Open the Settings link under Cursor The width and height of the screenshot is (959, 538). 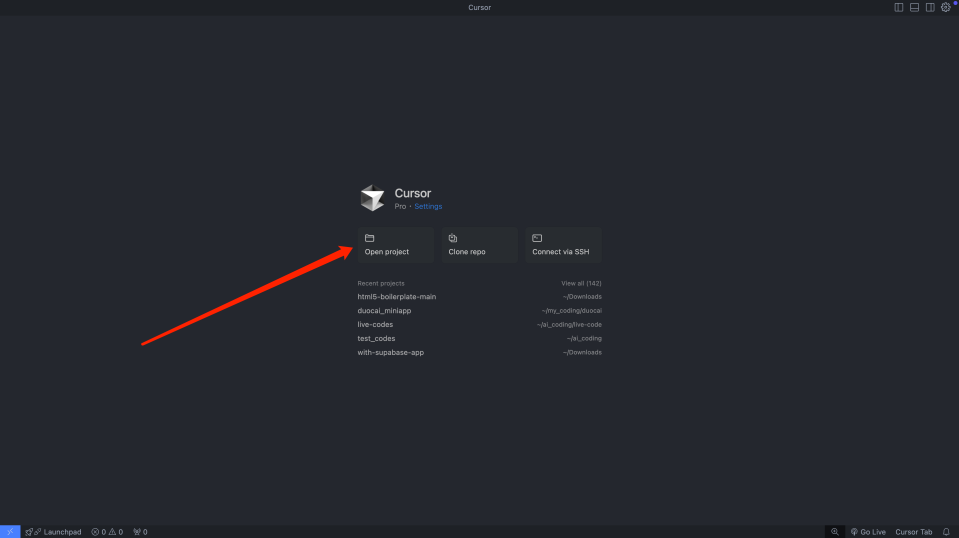(428, 207)
